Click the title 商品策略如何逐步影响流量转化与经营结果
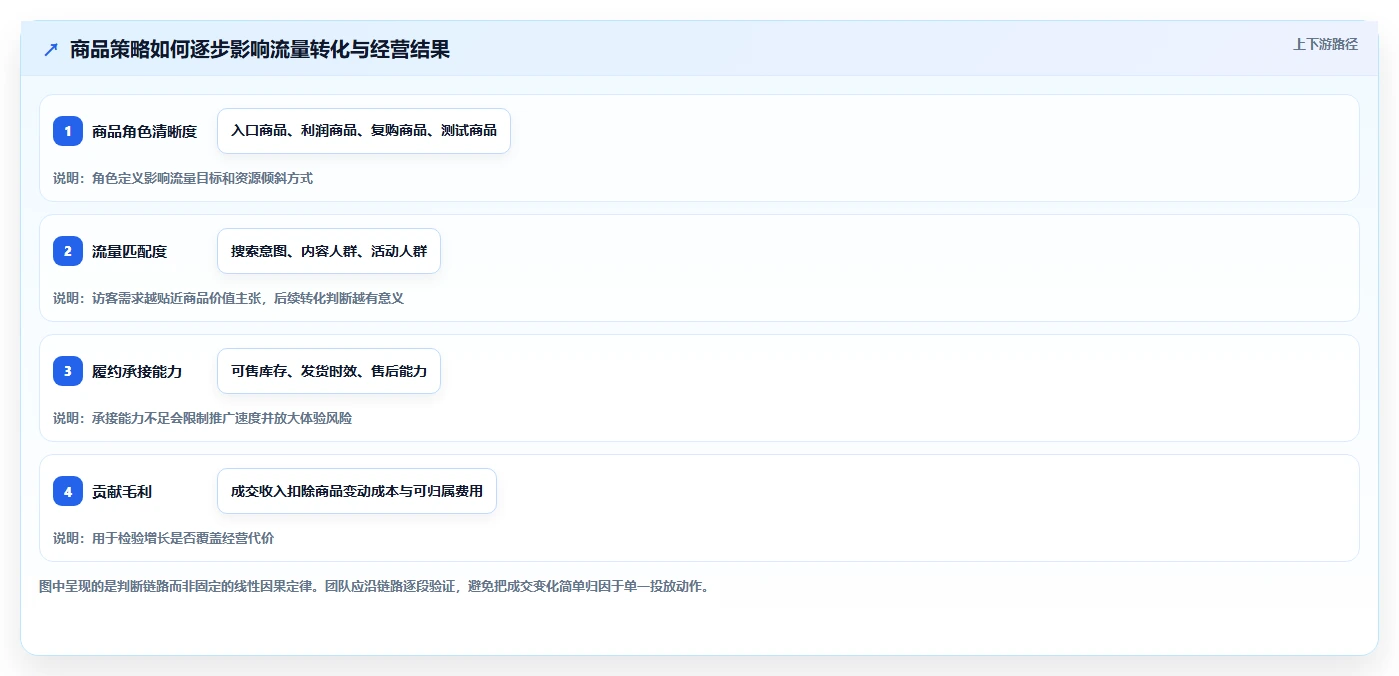This screenshot has width=1399, height=676. [x=260, y=50]
